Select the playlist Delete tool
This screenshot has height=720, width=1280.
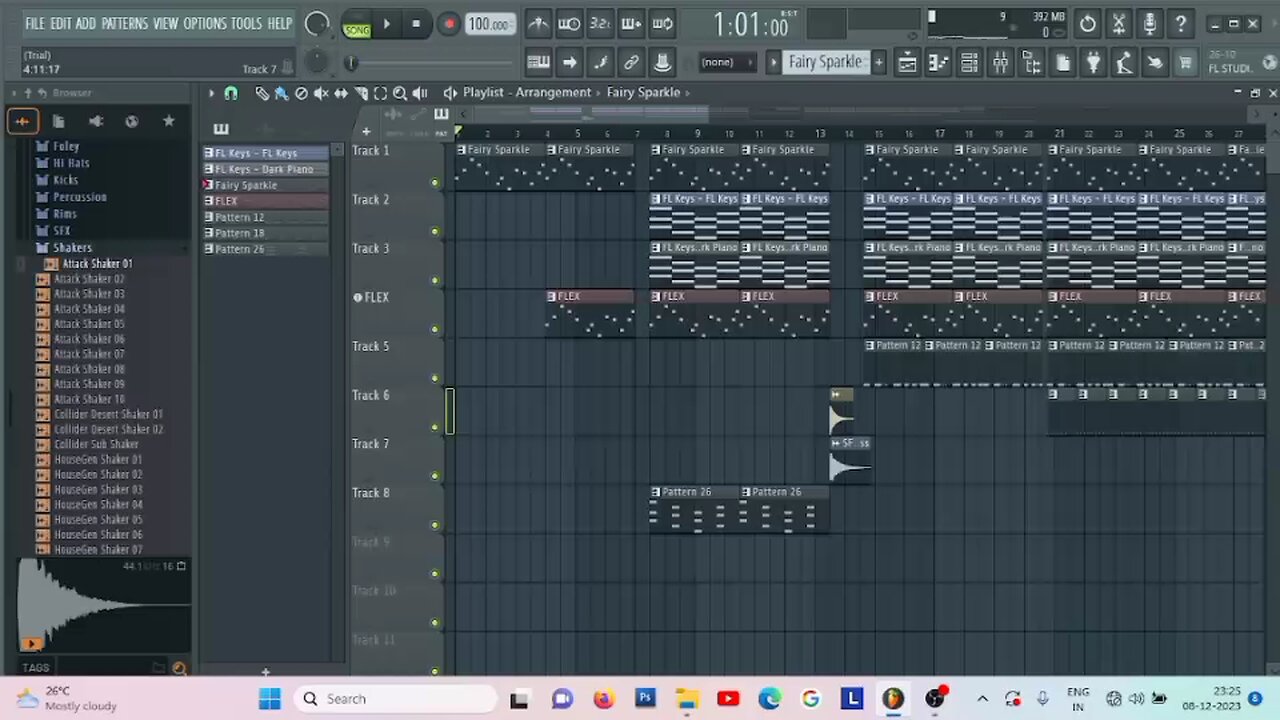301,93
